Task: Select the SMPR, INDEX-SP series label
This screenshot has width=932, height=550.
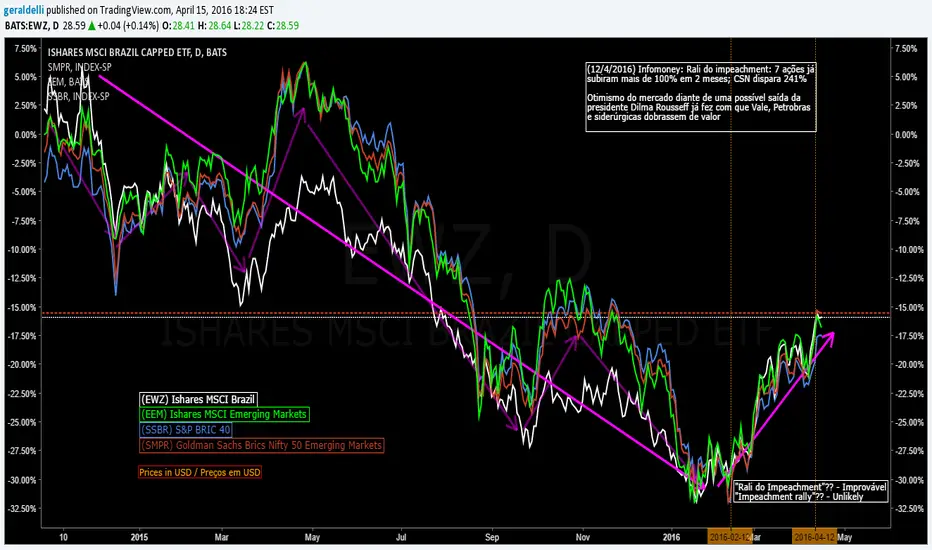Action: (80, 67)
